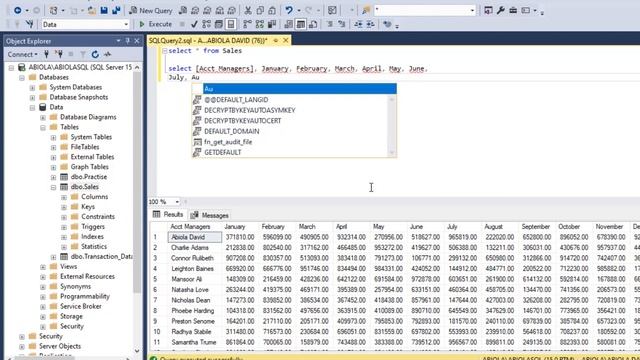Click the August column header
Image resolution: width=640 pixels, height=360 pixels.
tap(493, 227)
